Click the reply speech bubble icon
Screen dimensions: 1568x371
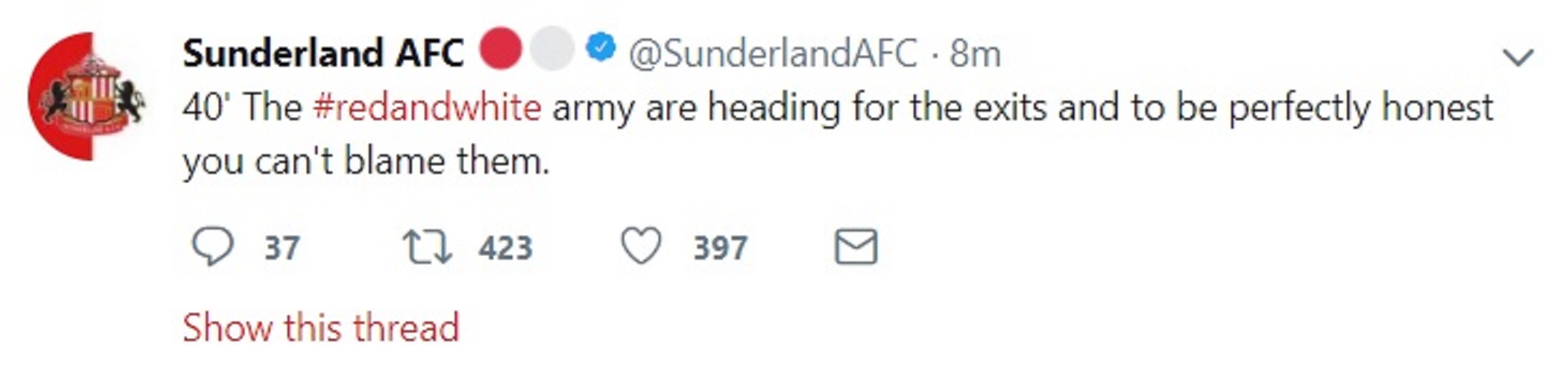click(x=212, y=247)
